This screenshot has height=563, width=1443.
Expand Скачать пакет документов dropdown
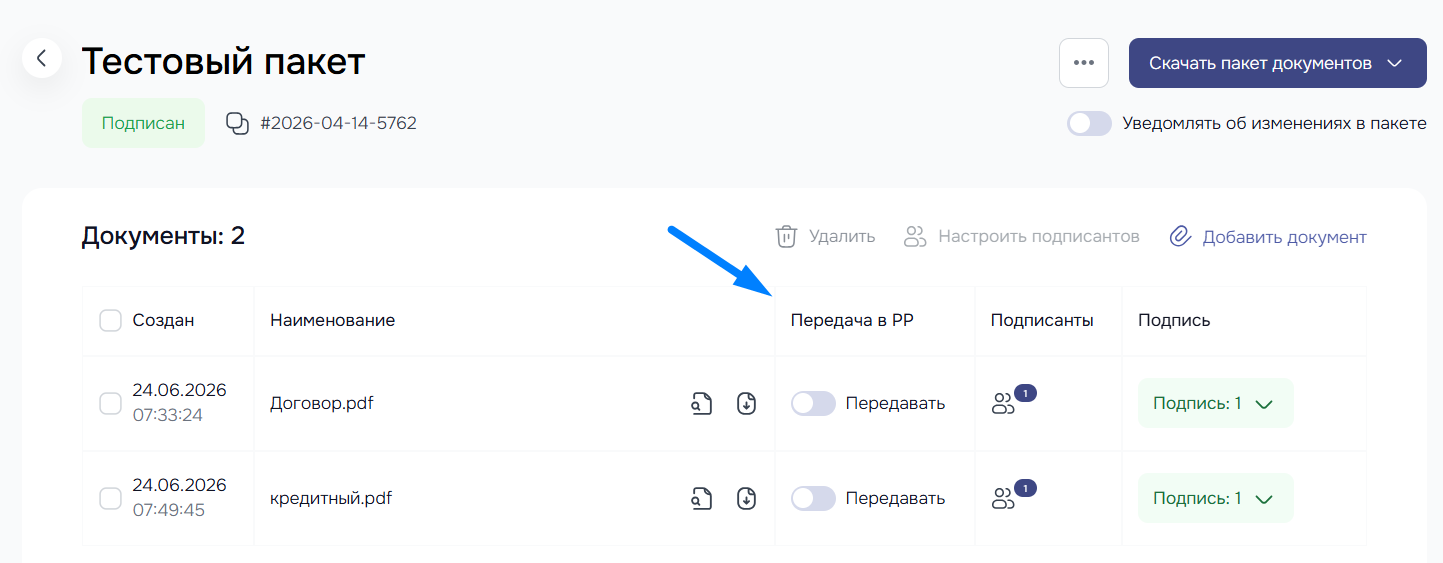(x=1278, y=63)
